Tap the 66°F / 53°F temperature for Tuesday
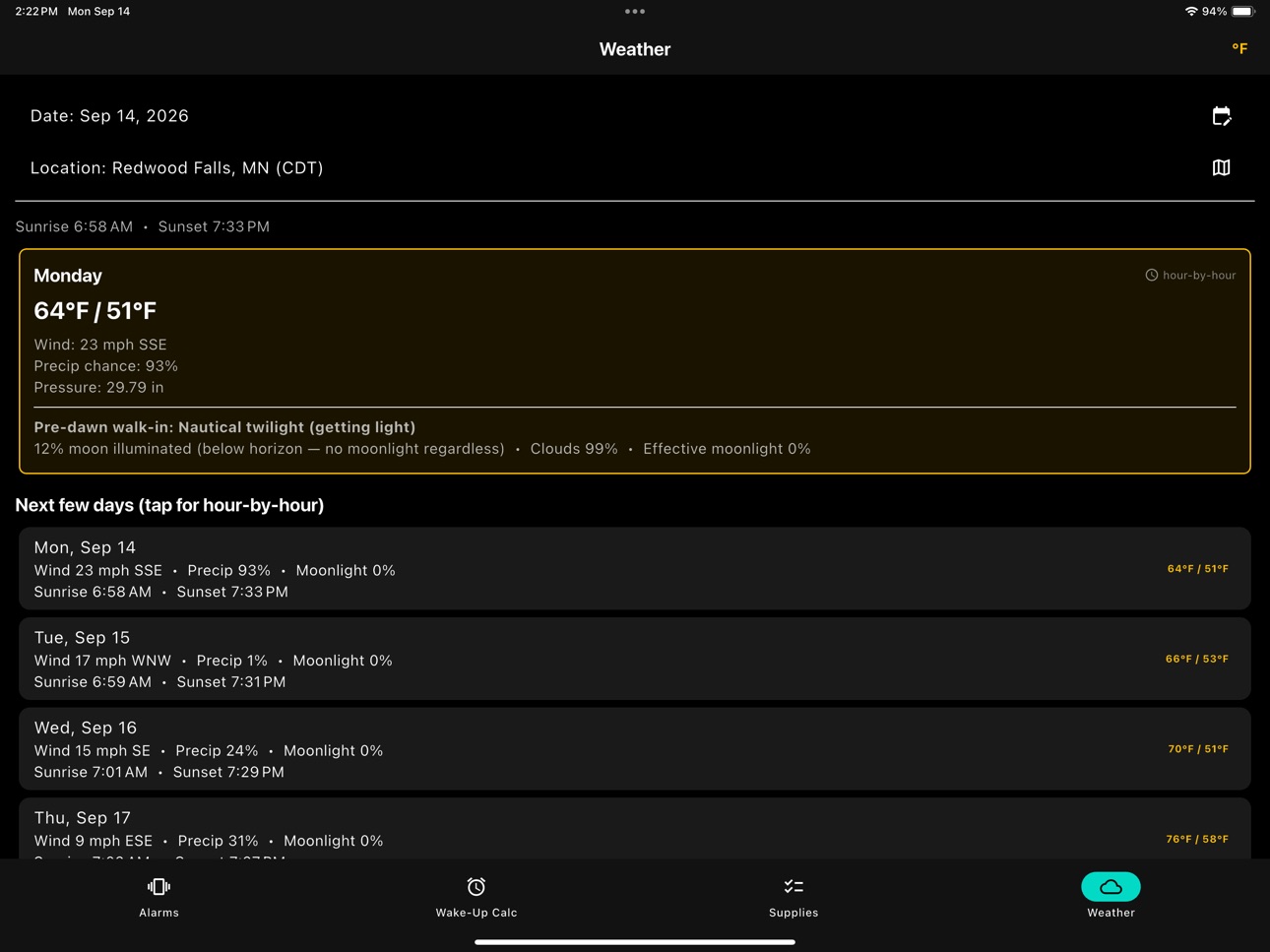Viewport: 1270px width, 952px height. (x=1197, y=659)
